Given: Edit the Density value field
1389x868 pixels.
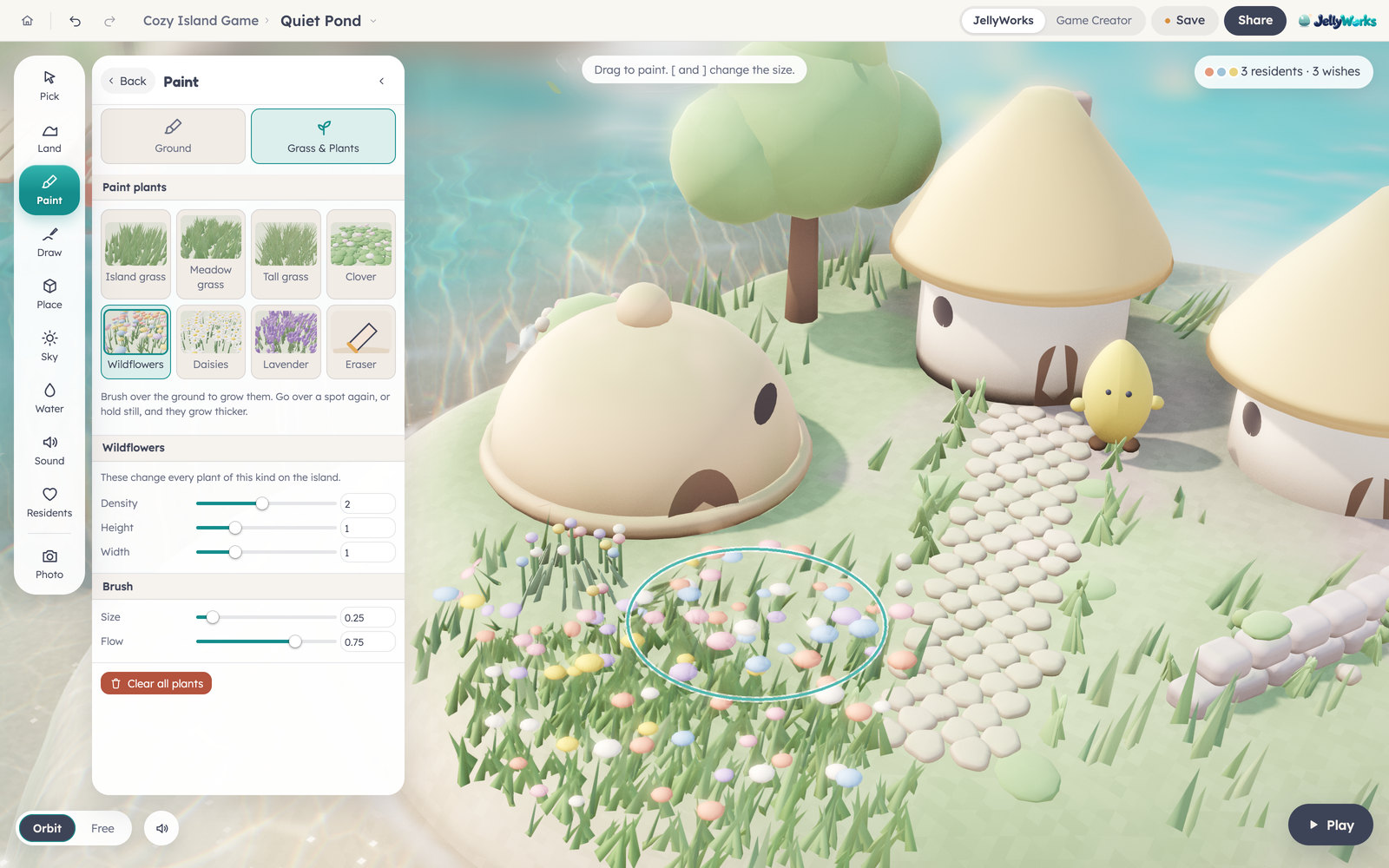Looking at the screenshot, I should (368, 503).
